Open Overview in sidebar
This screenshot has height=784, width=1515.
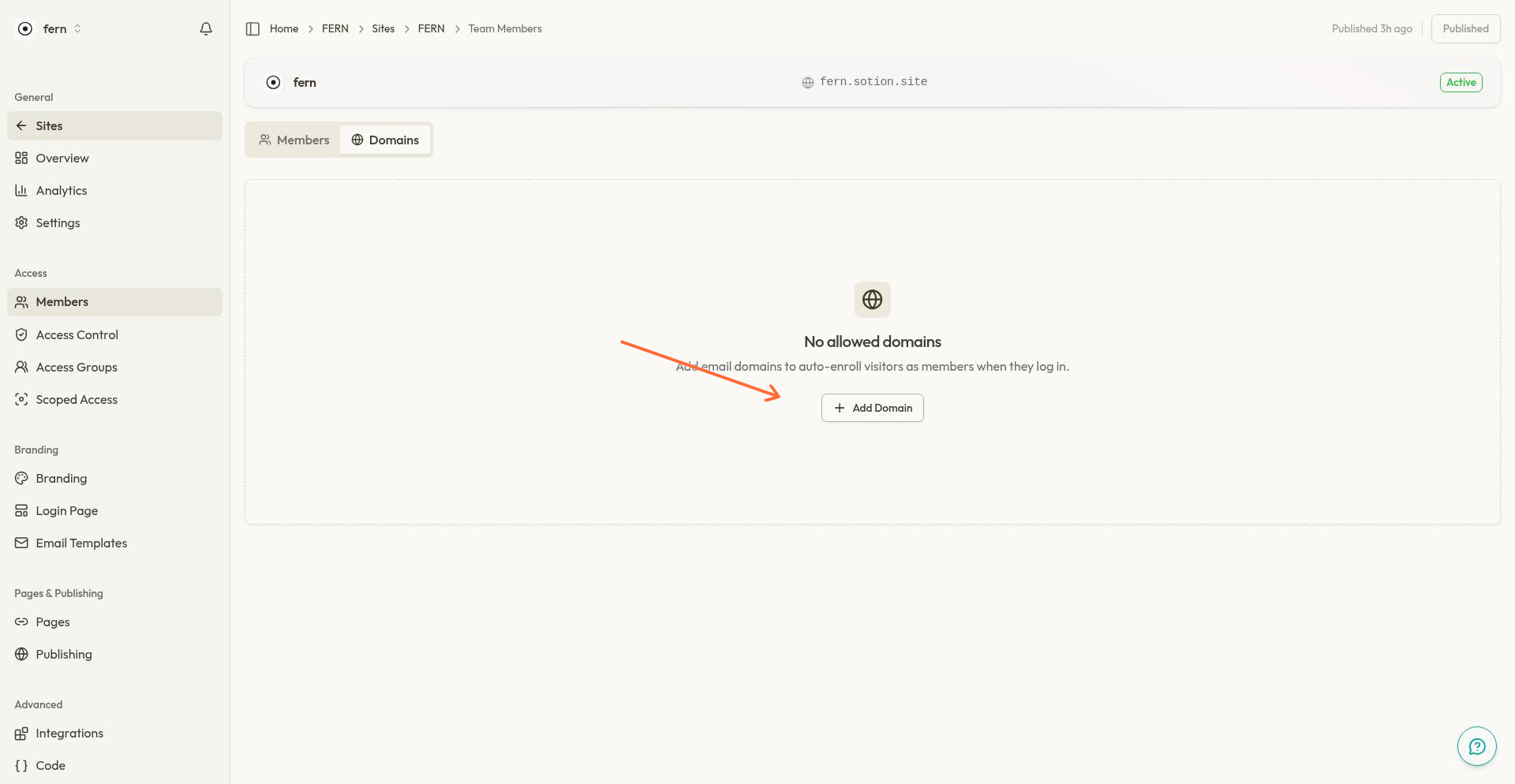pyautogui.click(x=114, y=158)
